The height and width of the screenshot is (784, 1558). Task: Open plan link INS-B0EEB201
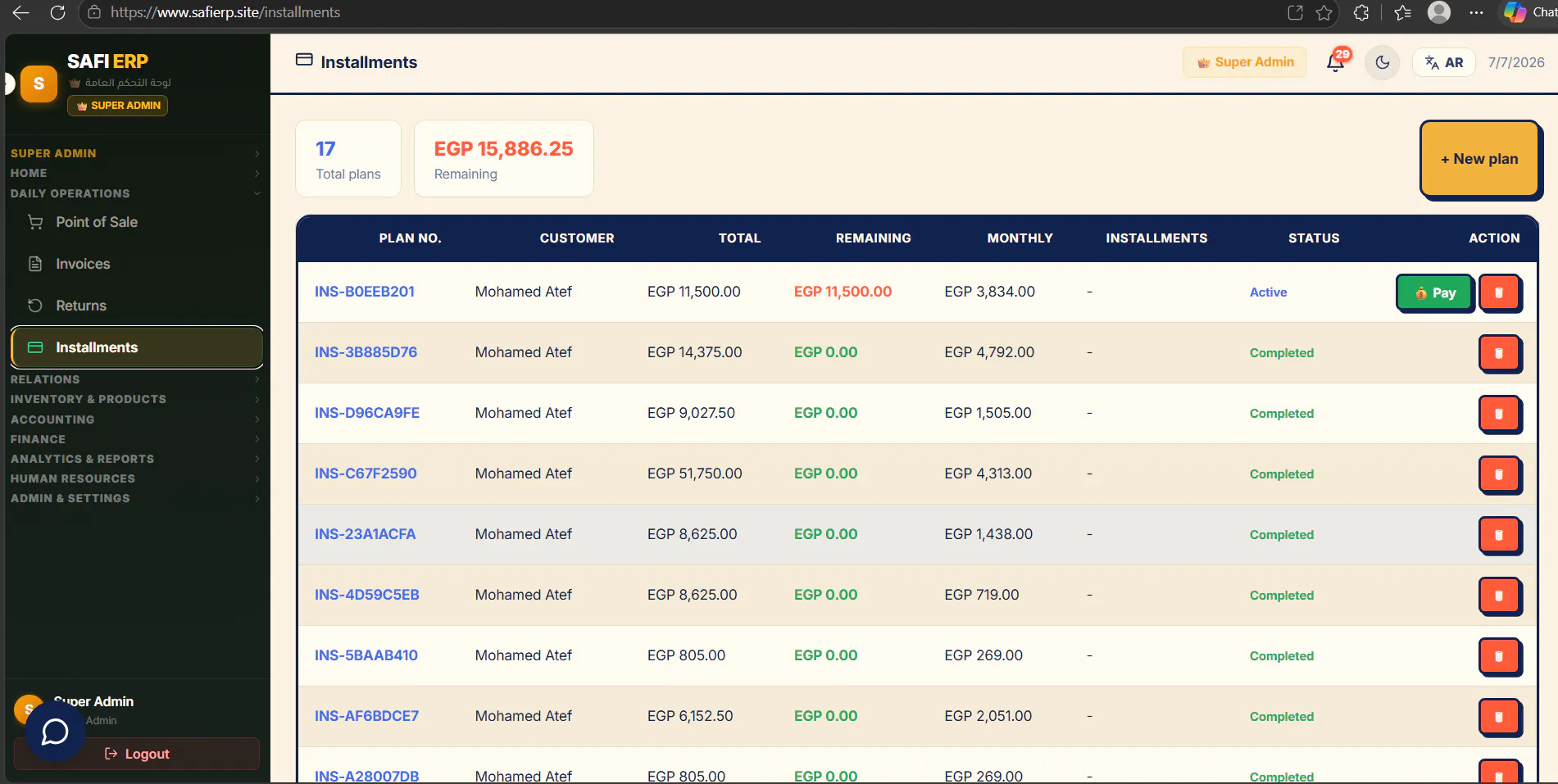pos(365,292)
